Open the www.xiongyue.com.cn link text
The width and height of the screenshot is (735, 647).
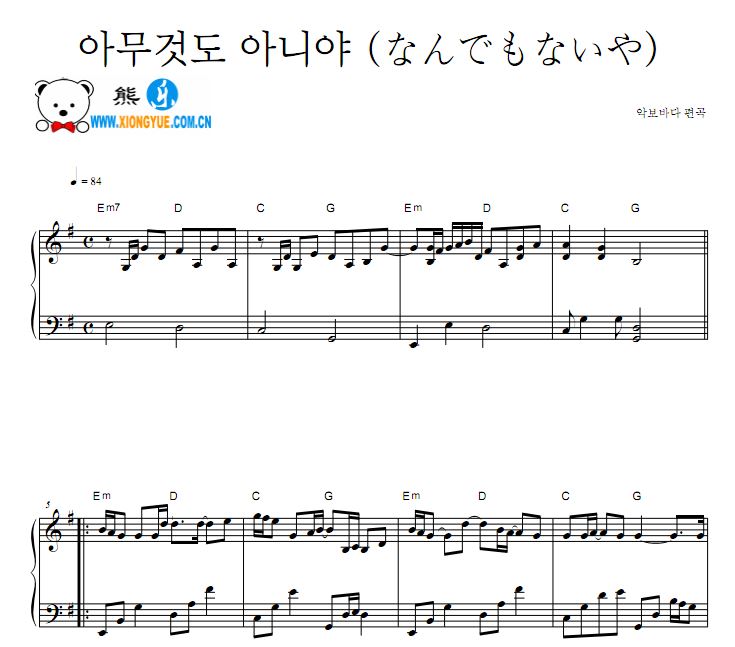tap(150, 122)
